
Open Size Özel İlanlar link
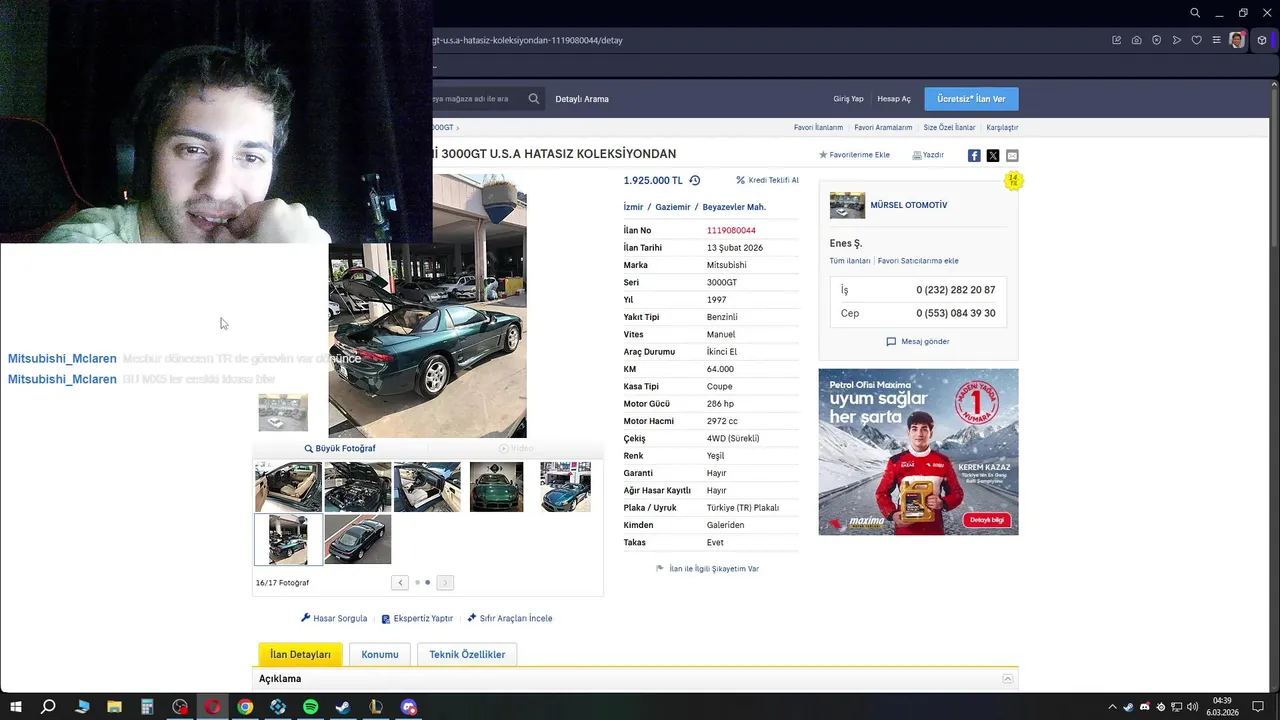click(949, 127)
